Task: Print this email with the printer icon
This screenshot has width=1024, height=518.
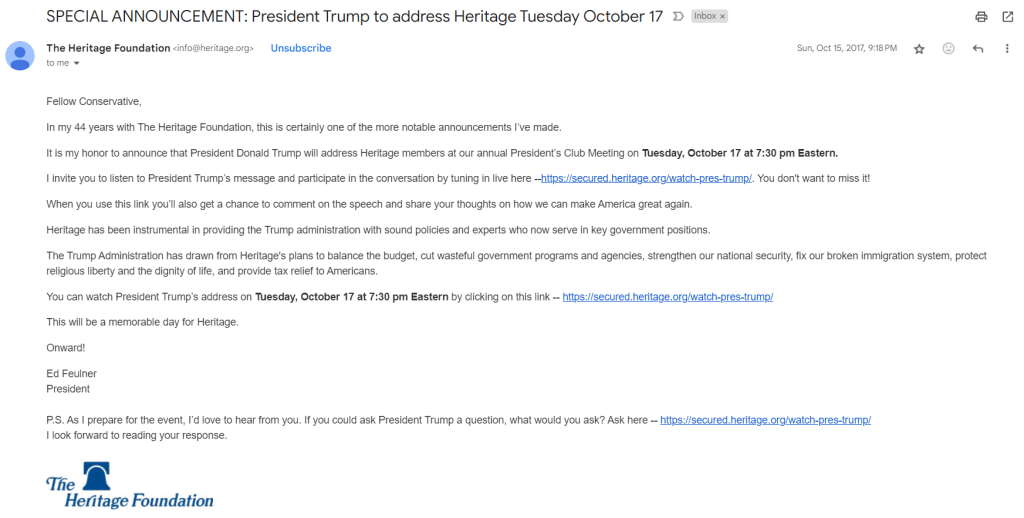Action: coord(981,17)
